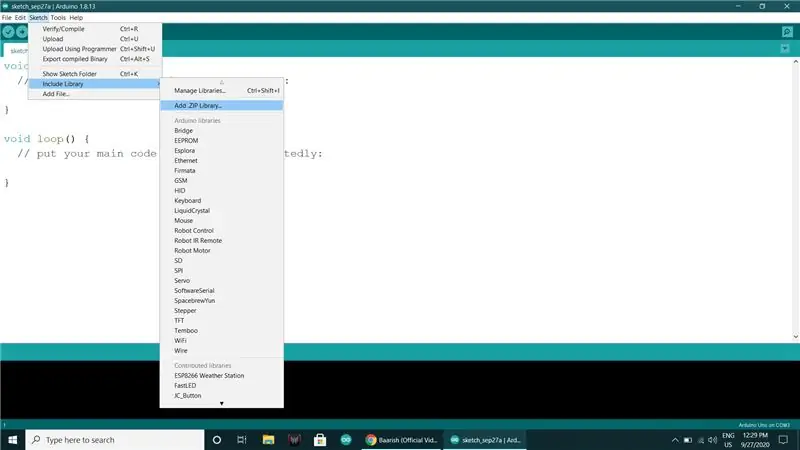Open the tab dropdown arrow below Serial Monitor
Image resolution: width=800 pixels, height=450 pixels.
785,48
